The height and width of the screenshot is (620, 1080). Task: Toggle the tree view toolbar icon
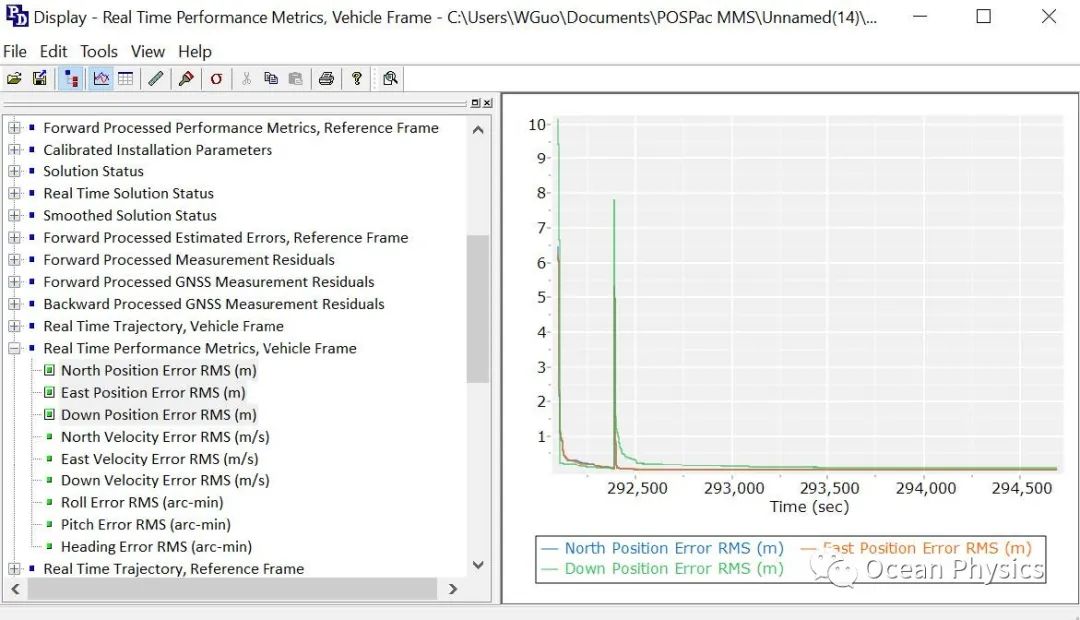(70, 79)
